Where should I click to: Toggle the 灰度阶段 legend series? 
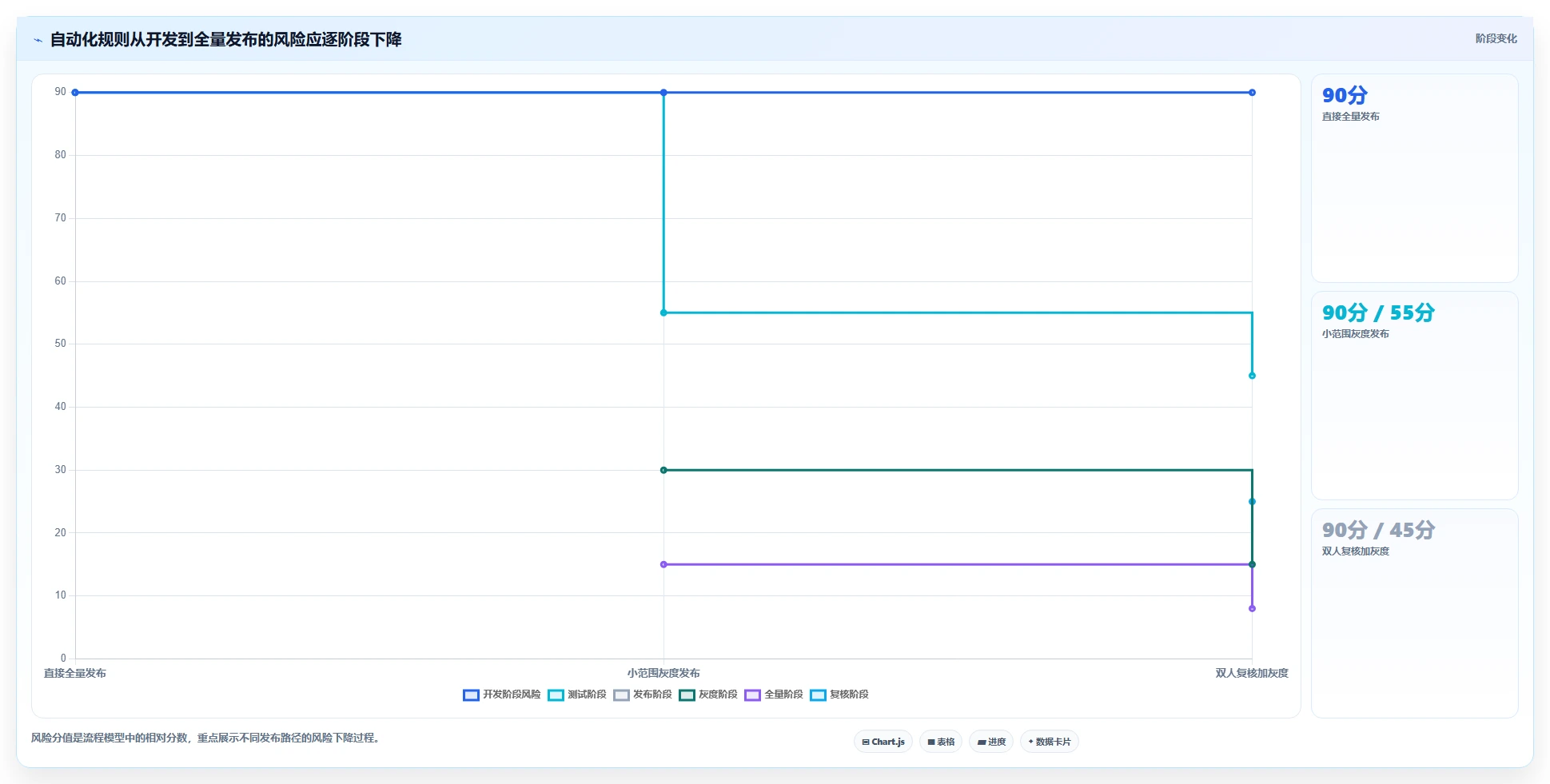click(708, 694)
